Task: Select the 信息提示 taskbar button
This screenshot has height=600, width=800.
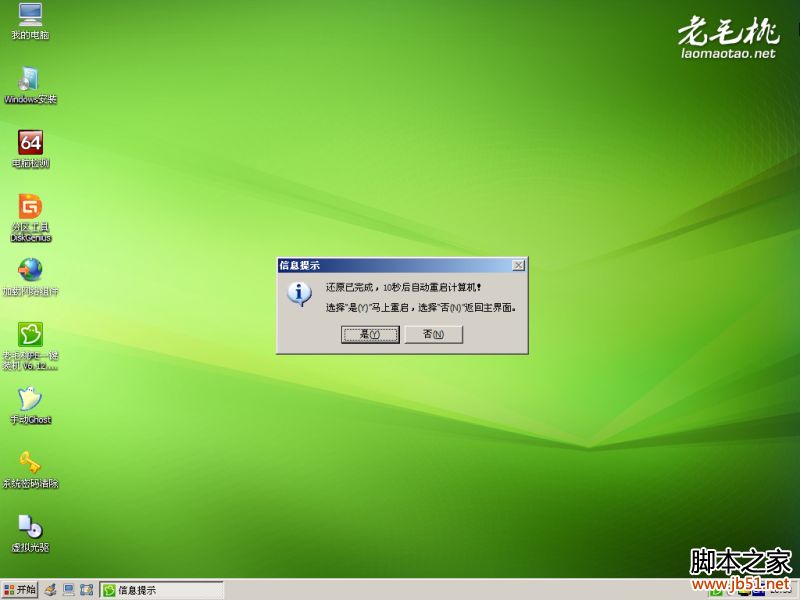Action: click(x=161, y=590)
